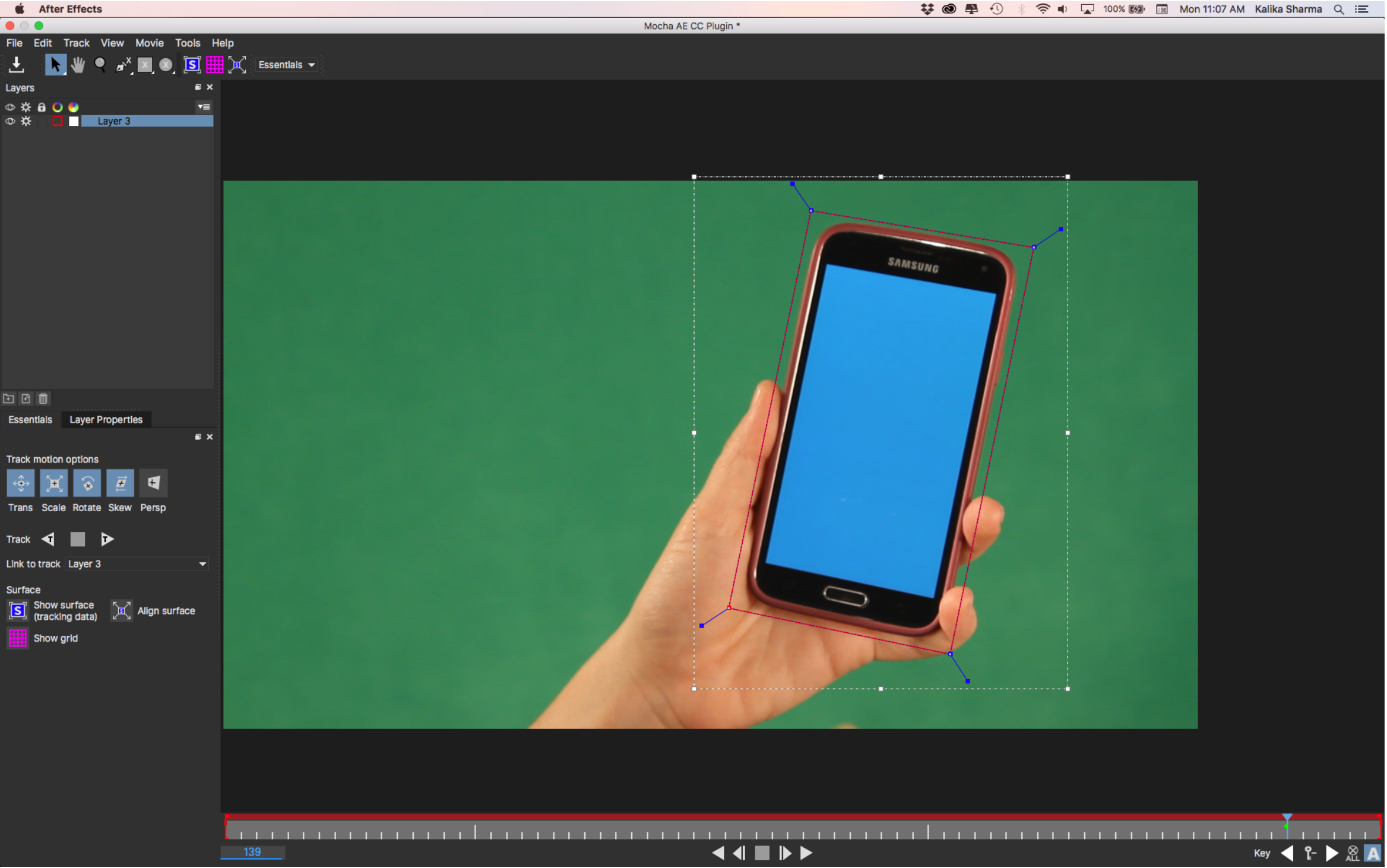Image resolution: width=1387 pixels, height=868 pixels.
Task: Delete layer with trash icon
Action: tap(43, 400)
